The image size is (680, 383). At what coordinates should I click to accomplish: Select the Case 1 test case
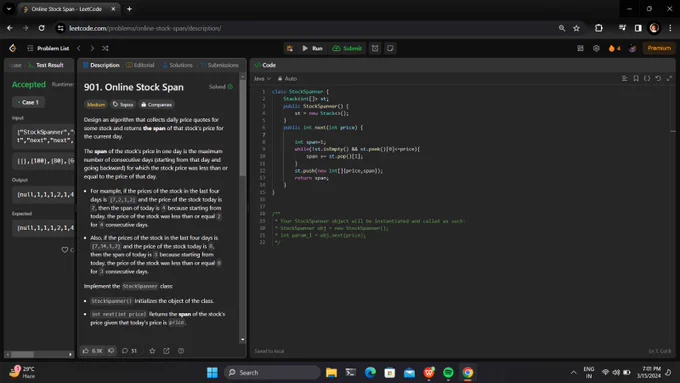point(28,102)
